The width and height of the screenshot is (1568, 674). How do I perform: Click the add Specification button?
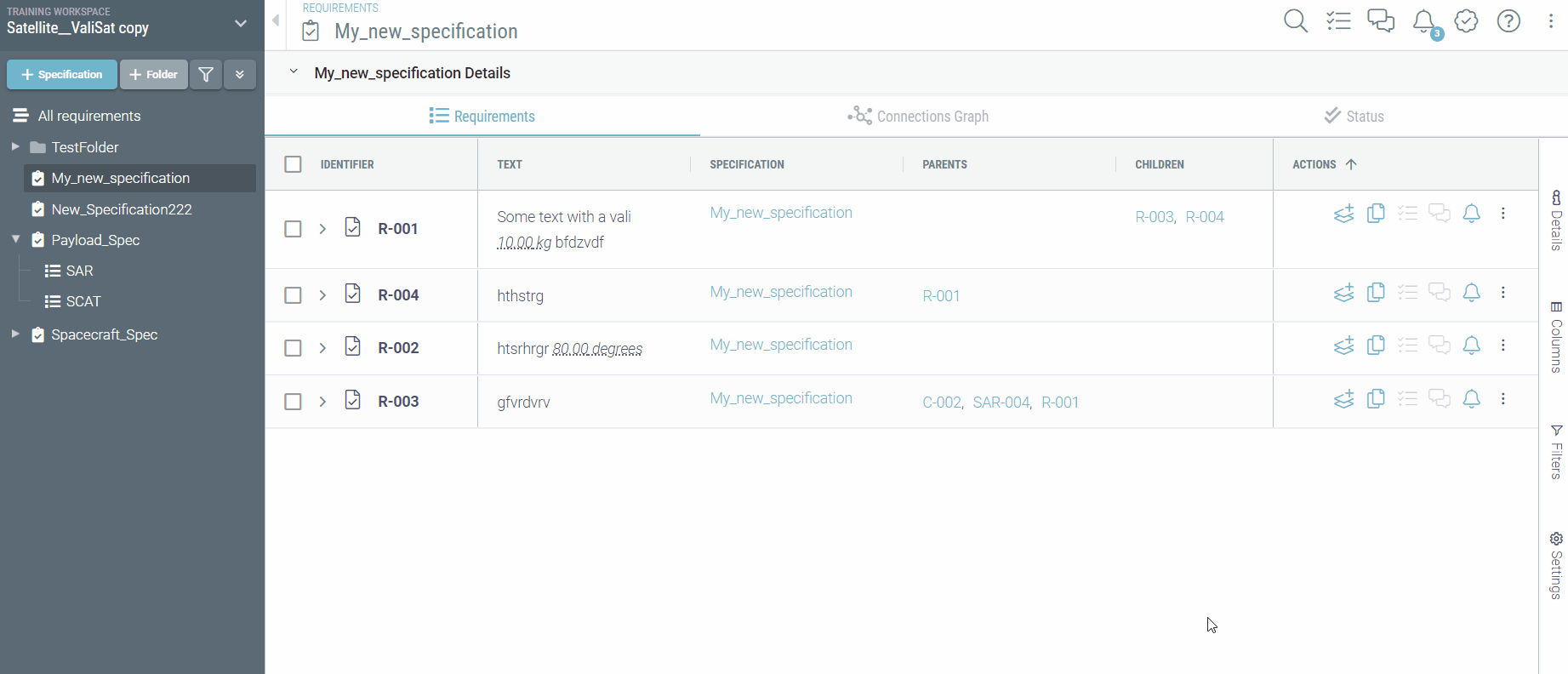[62, 75]
